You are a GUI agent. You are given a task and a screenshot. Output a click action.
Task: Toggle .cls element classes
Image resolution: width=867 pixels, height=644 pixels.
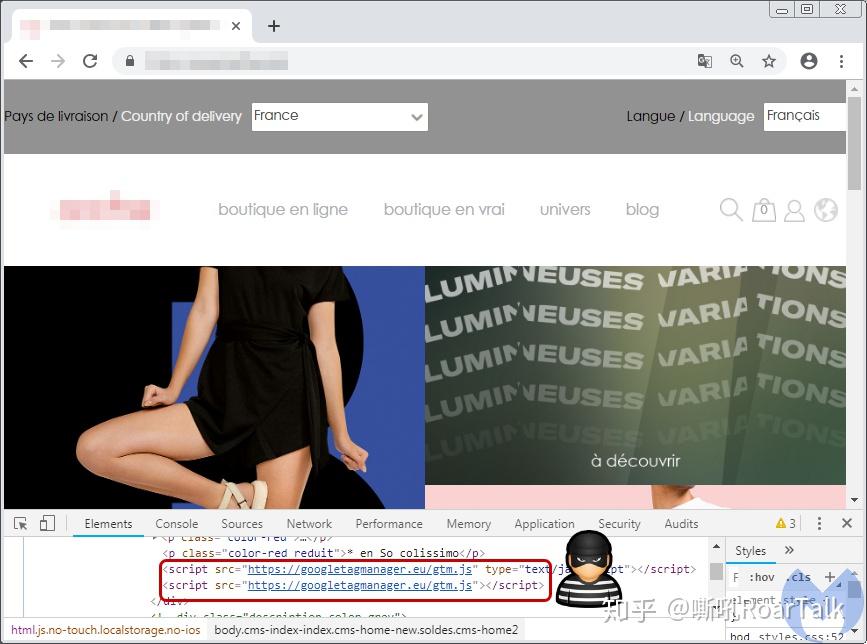[800, 577]
